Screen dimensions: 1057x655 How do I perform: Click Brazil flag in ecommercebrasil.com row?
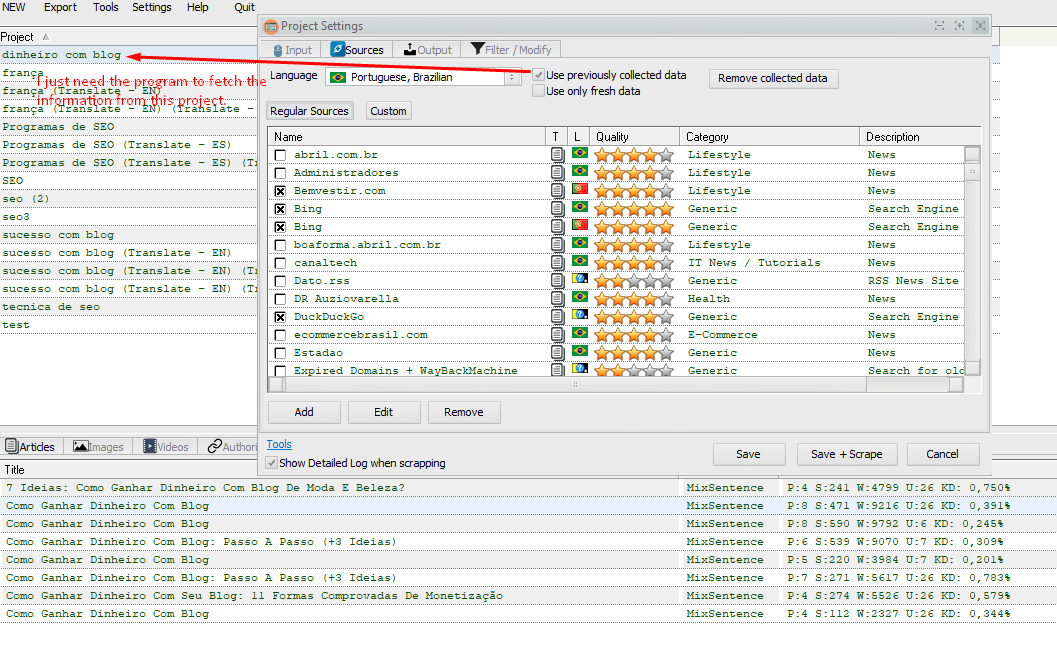point(579,334)
